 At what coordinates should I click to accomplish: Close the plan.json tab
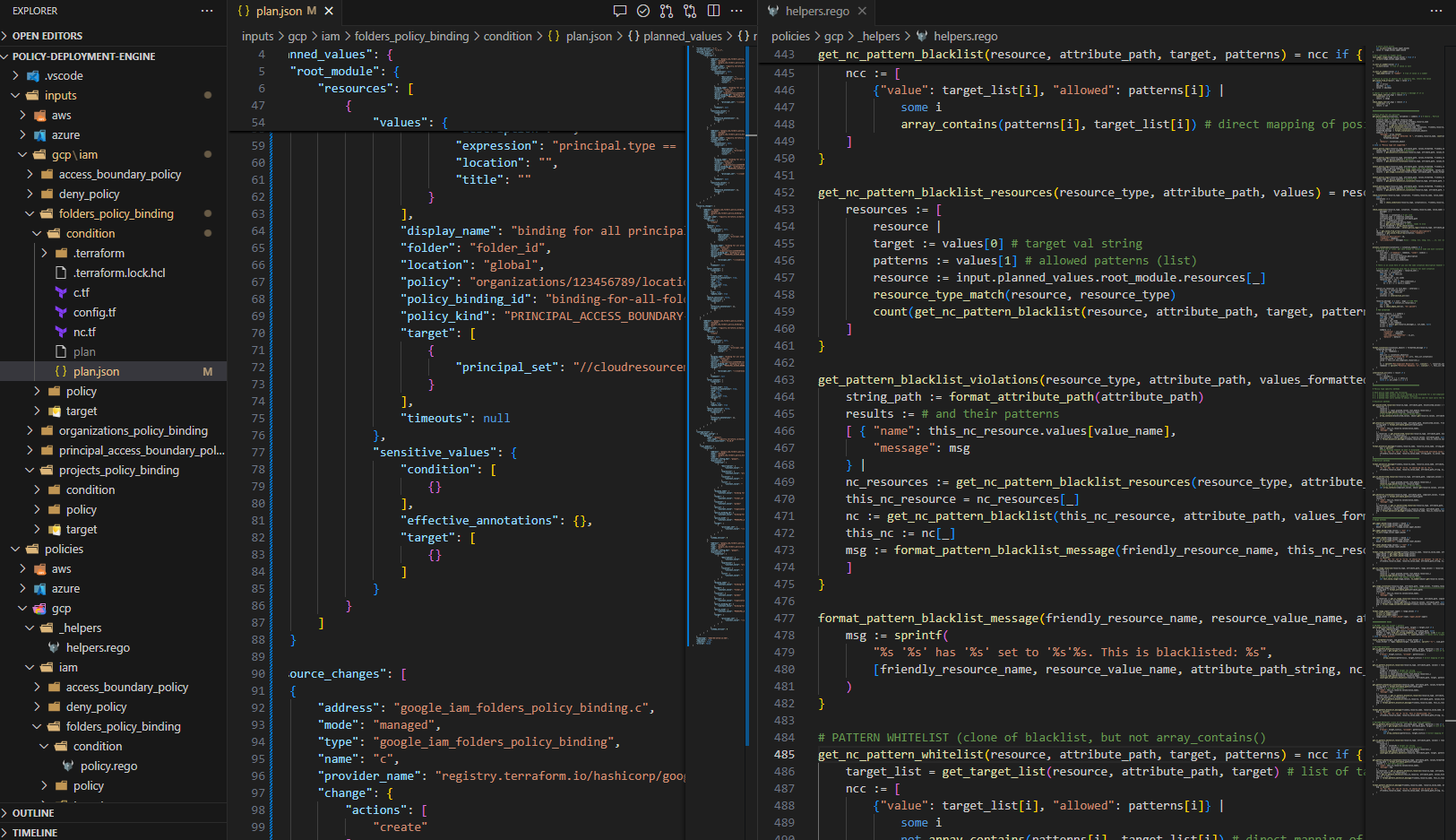[x=329, y=11]
